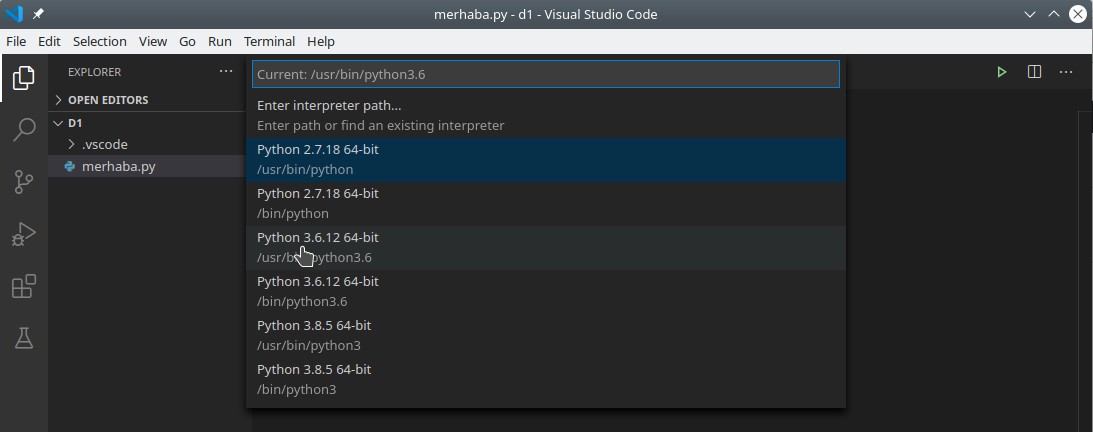Open the Explorer view in the activity bar

(24, 77)
